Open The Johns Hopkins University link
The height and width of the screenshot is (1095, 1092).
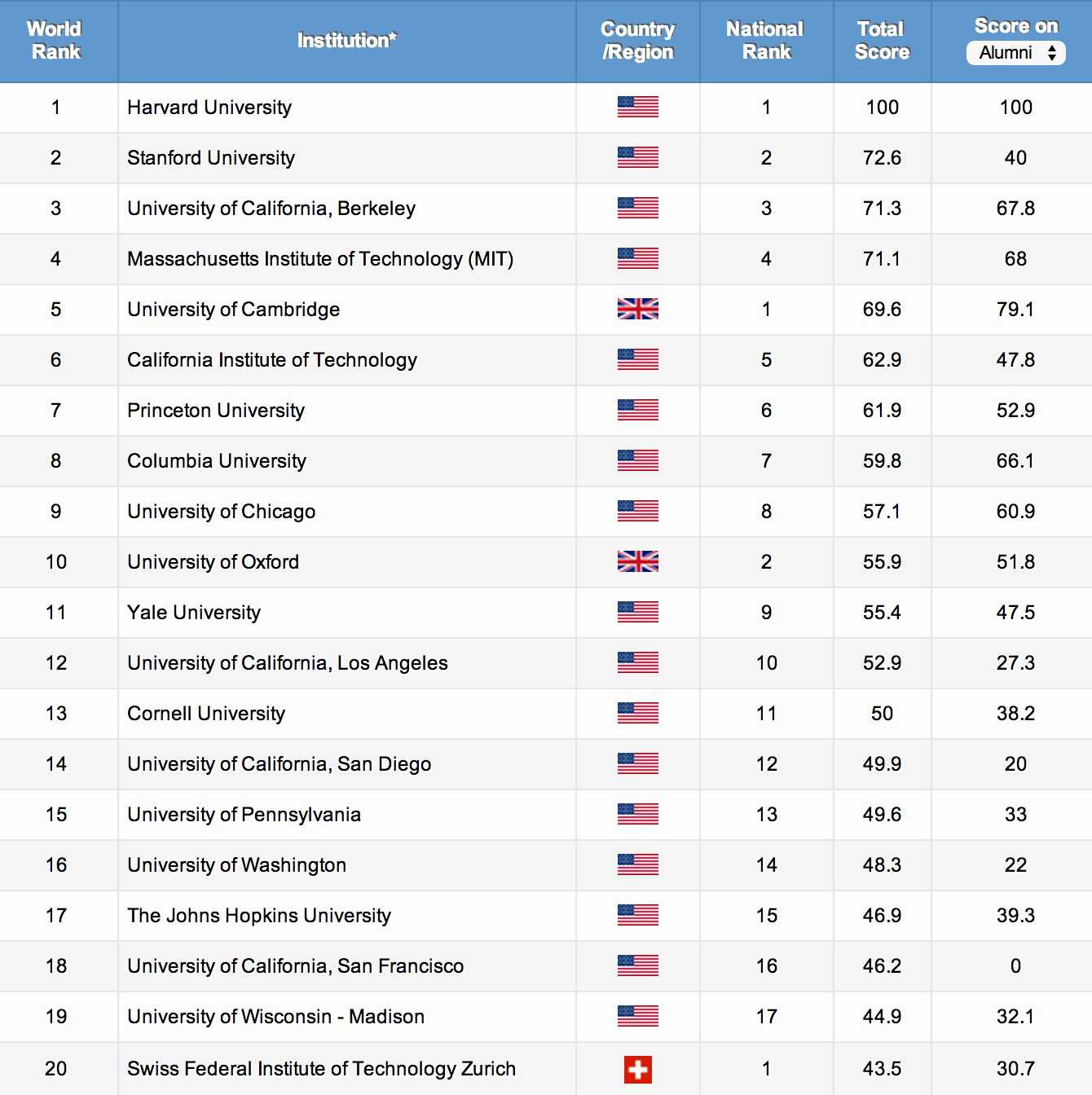(259, 916)
